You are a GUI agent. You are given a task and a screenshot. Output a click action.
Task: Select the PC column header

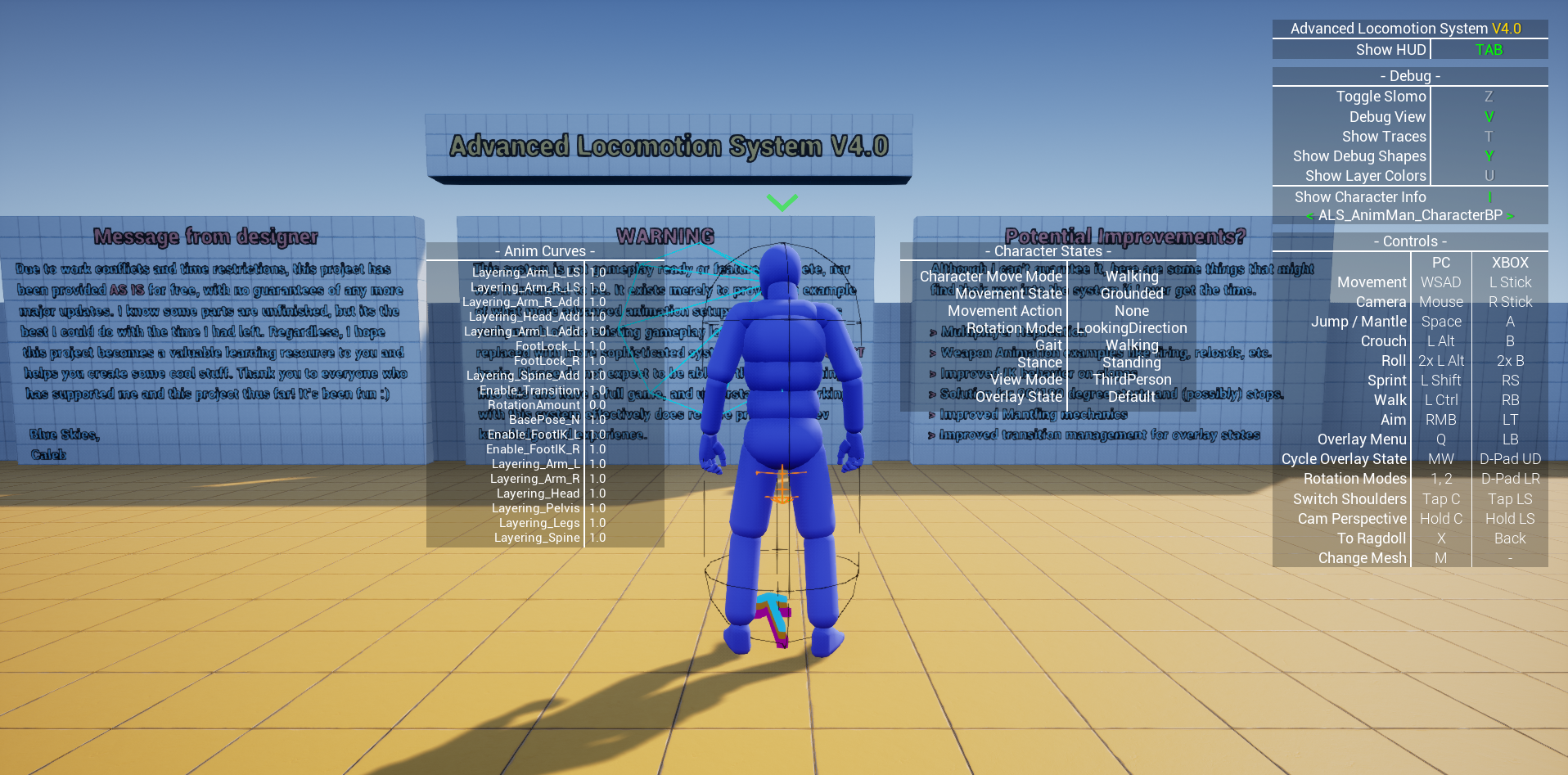1441,262
